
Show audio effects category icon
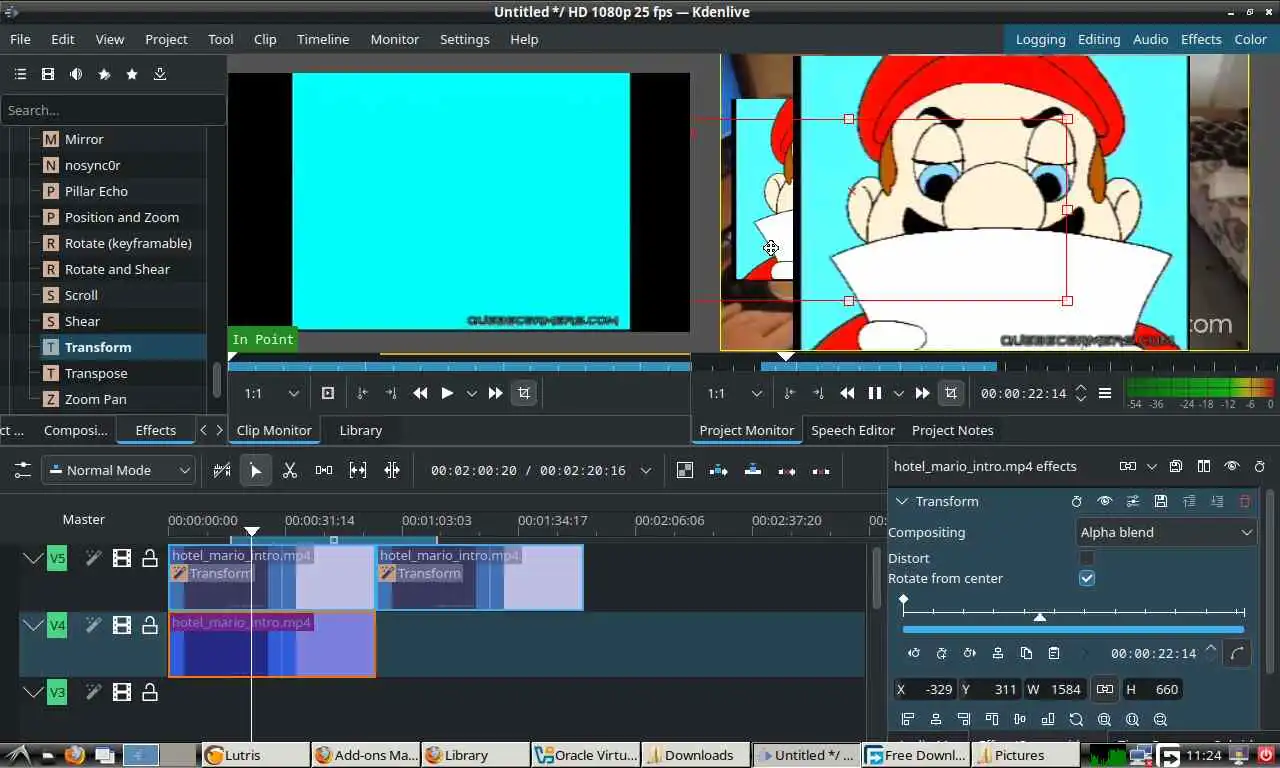(x=76, y=74)
